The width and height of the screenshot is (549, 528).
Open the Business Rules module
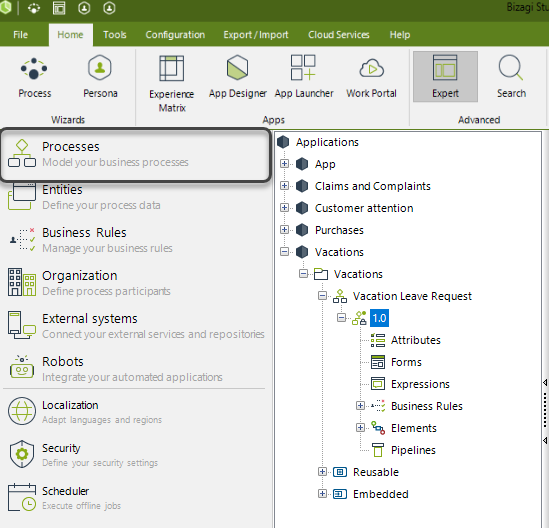click(135, 240)
